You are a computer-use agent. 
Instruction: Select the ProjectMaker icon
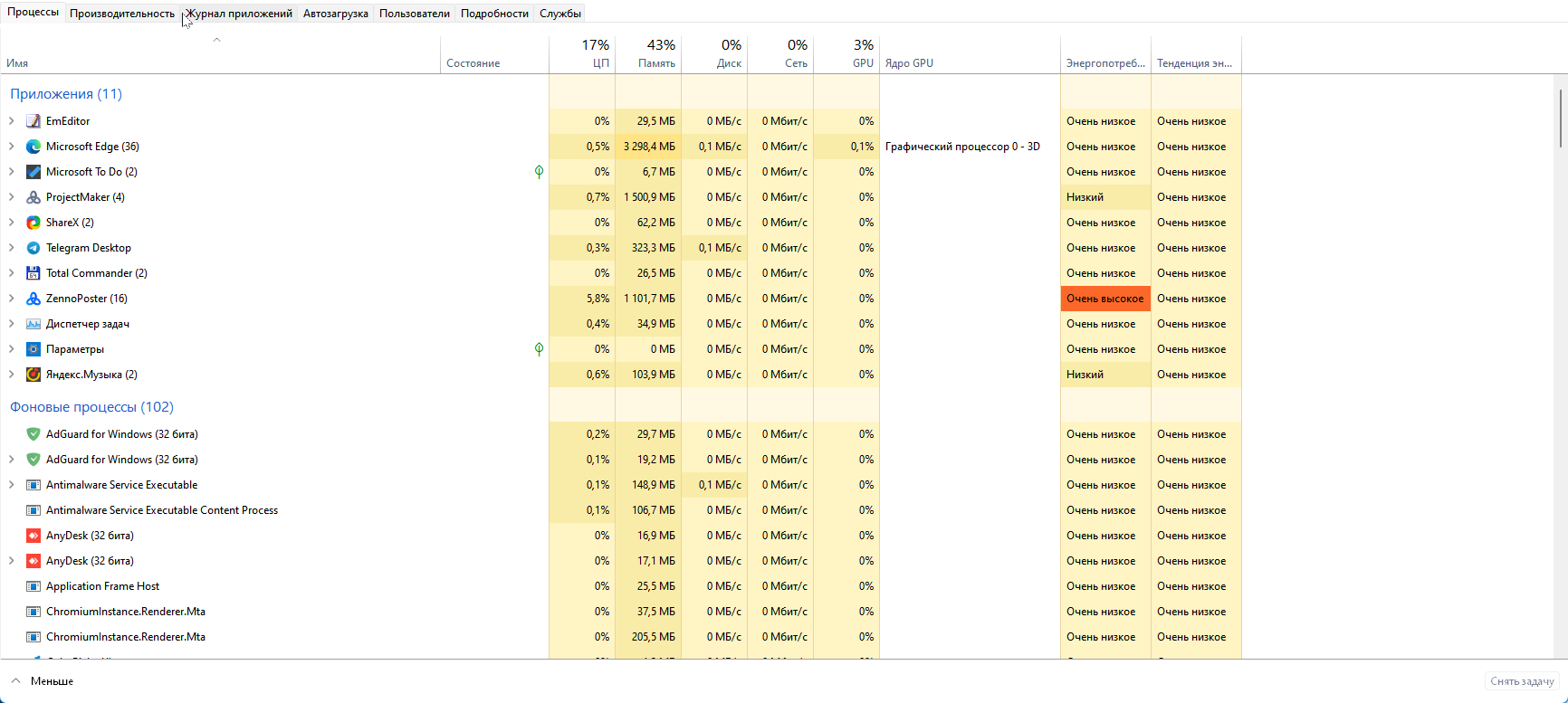33,197
